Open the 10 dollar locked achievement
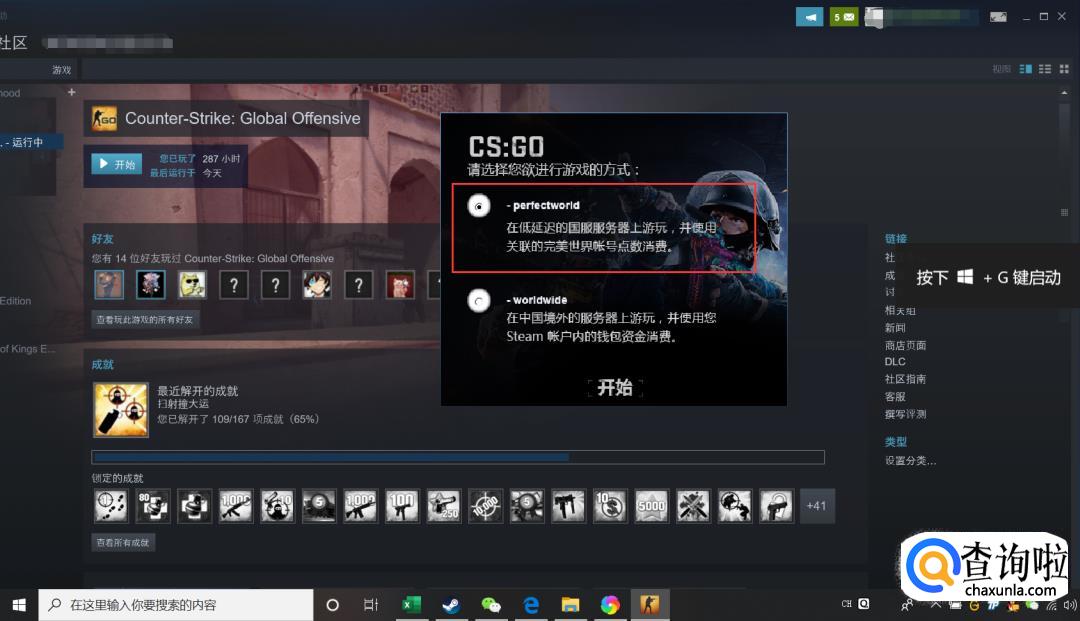The height and width of the screenshot is (621, 1080). click(610, 506)
